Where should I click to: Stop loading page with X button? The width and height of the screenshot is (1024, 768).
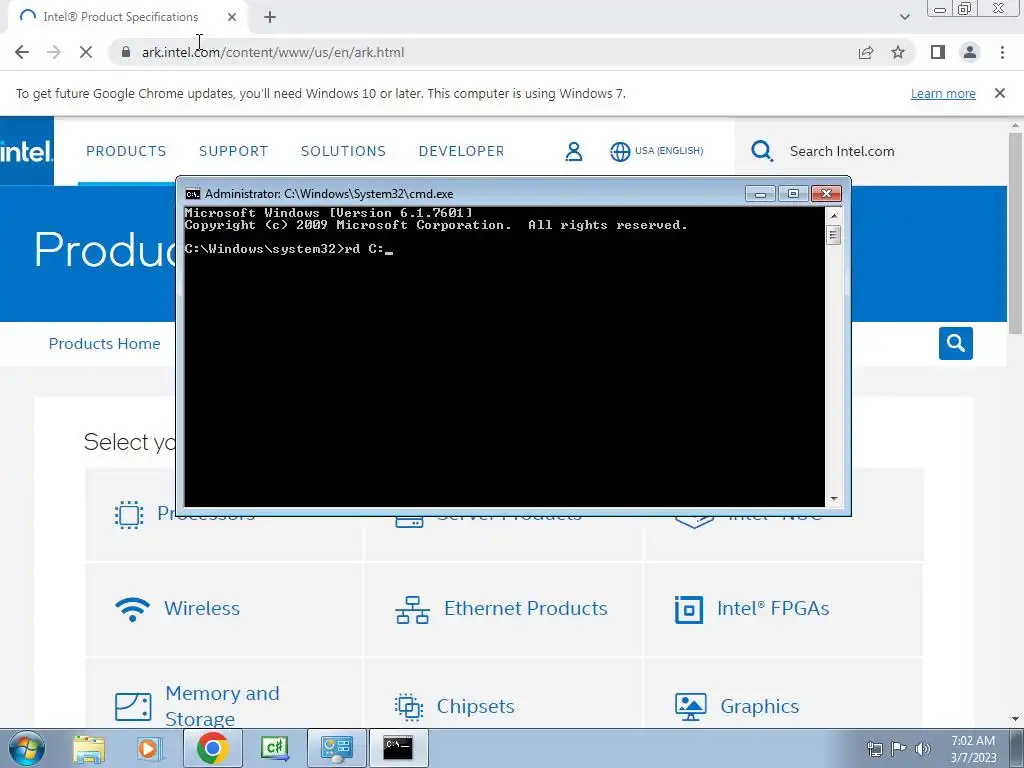pos(86,52)
